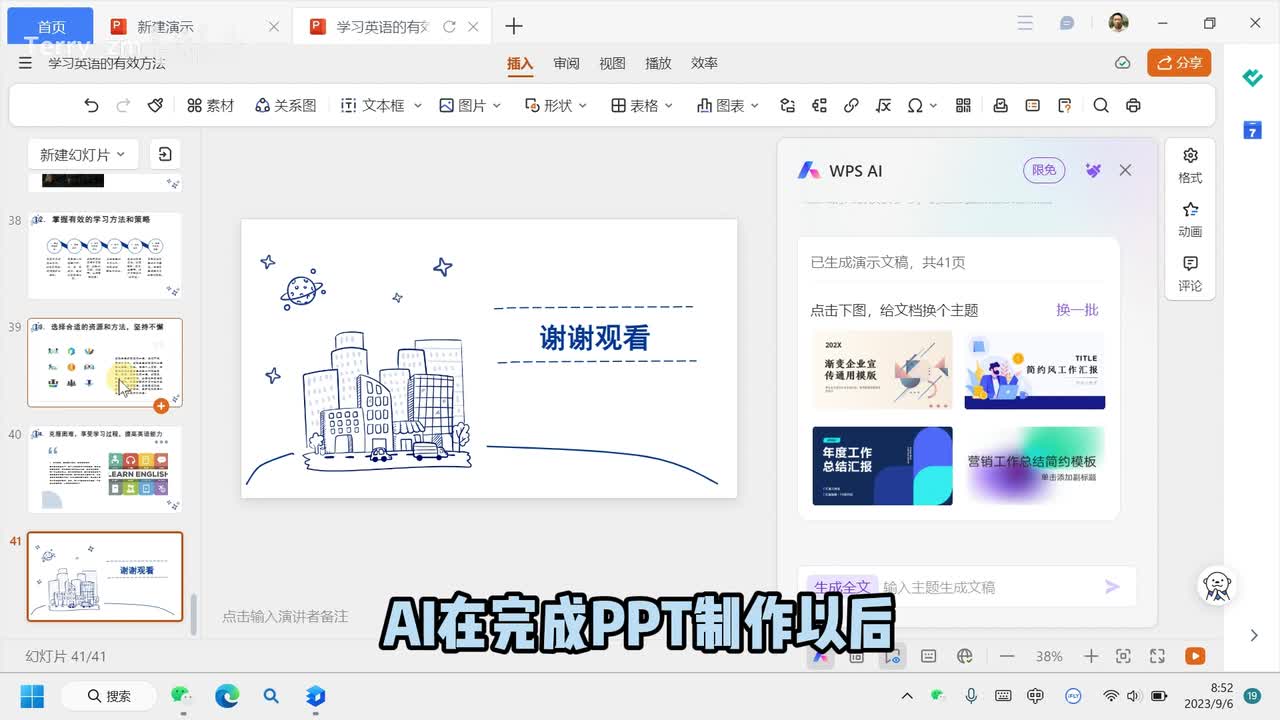Open the 动画 animation side panel
1280x720 pixels.
(x=1190, y=219)
